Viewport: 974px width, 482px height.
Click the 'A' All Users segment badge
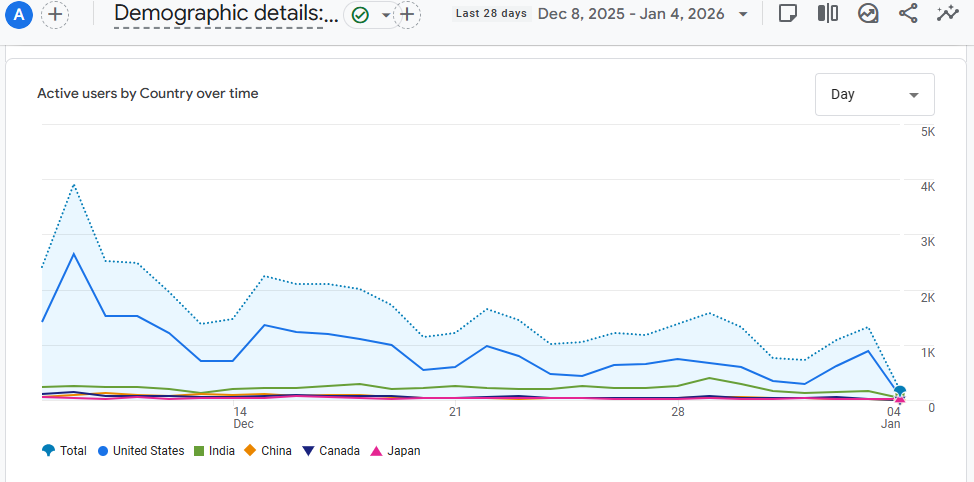[19, 14]
